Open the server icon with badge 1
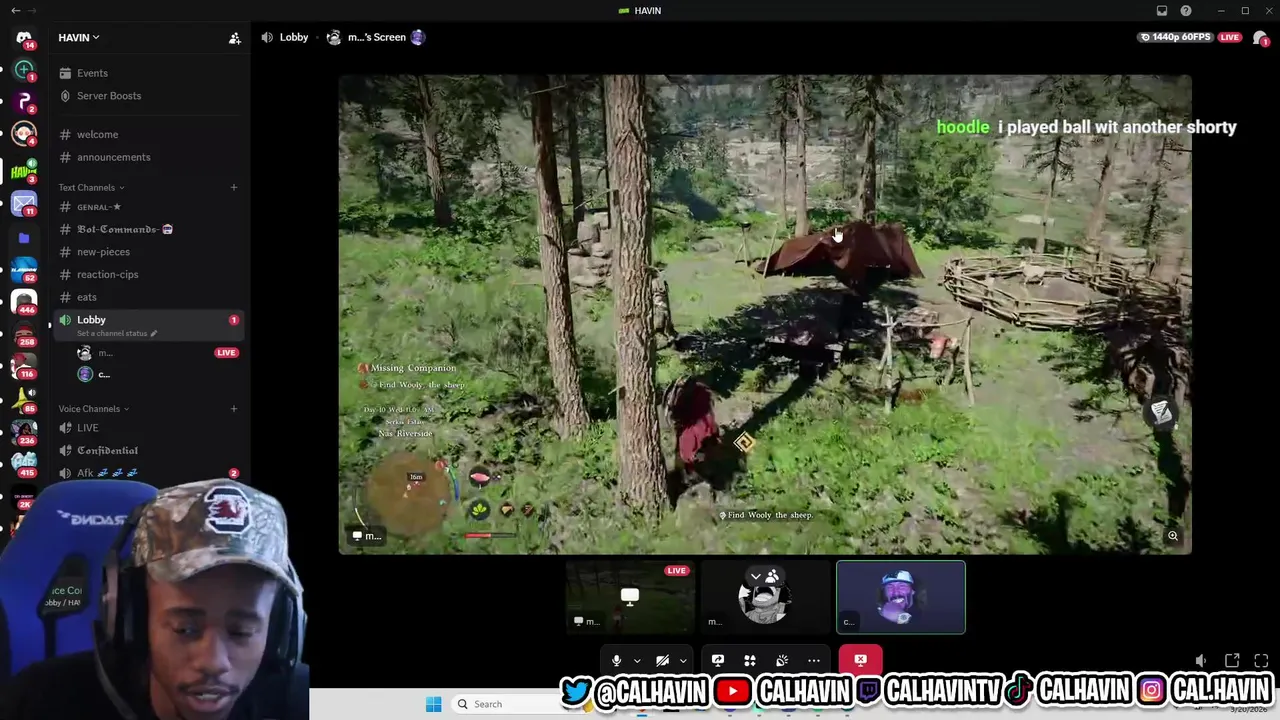Image resolution: width=1280 pixels, height=720 pixels. click(x=24, y=70)
